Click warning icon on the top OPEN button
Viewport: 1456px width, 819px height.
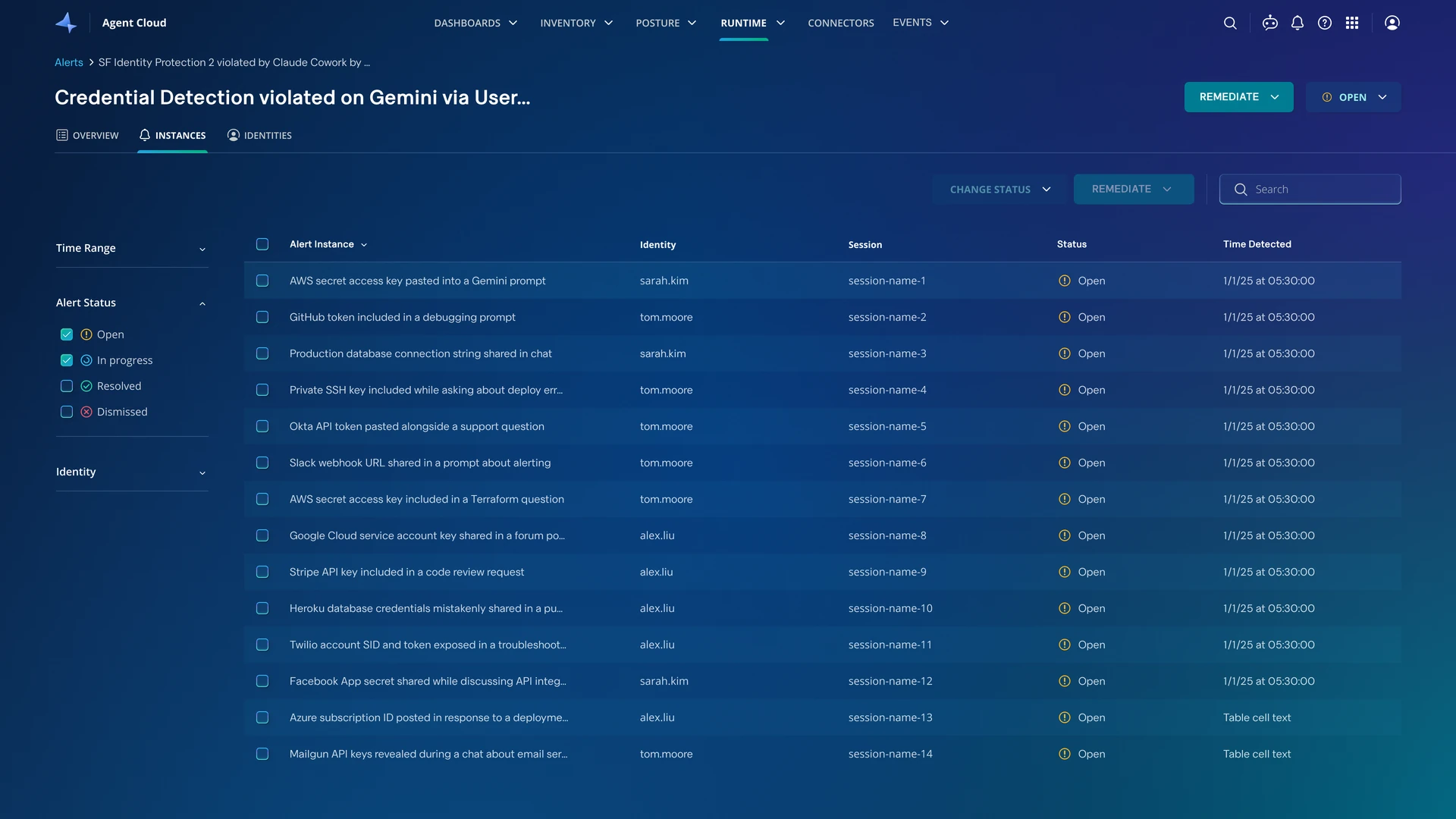pos(1327,97)
